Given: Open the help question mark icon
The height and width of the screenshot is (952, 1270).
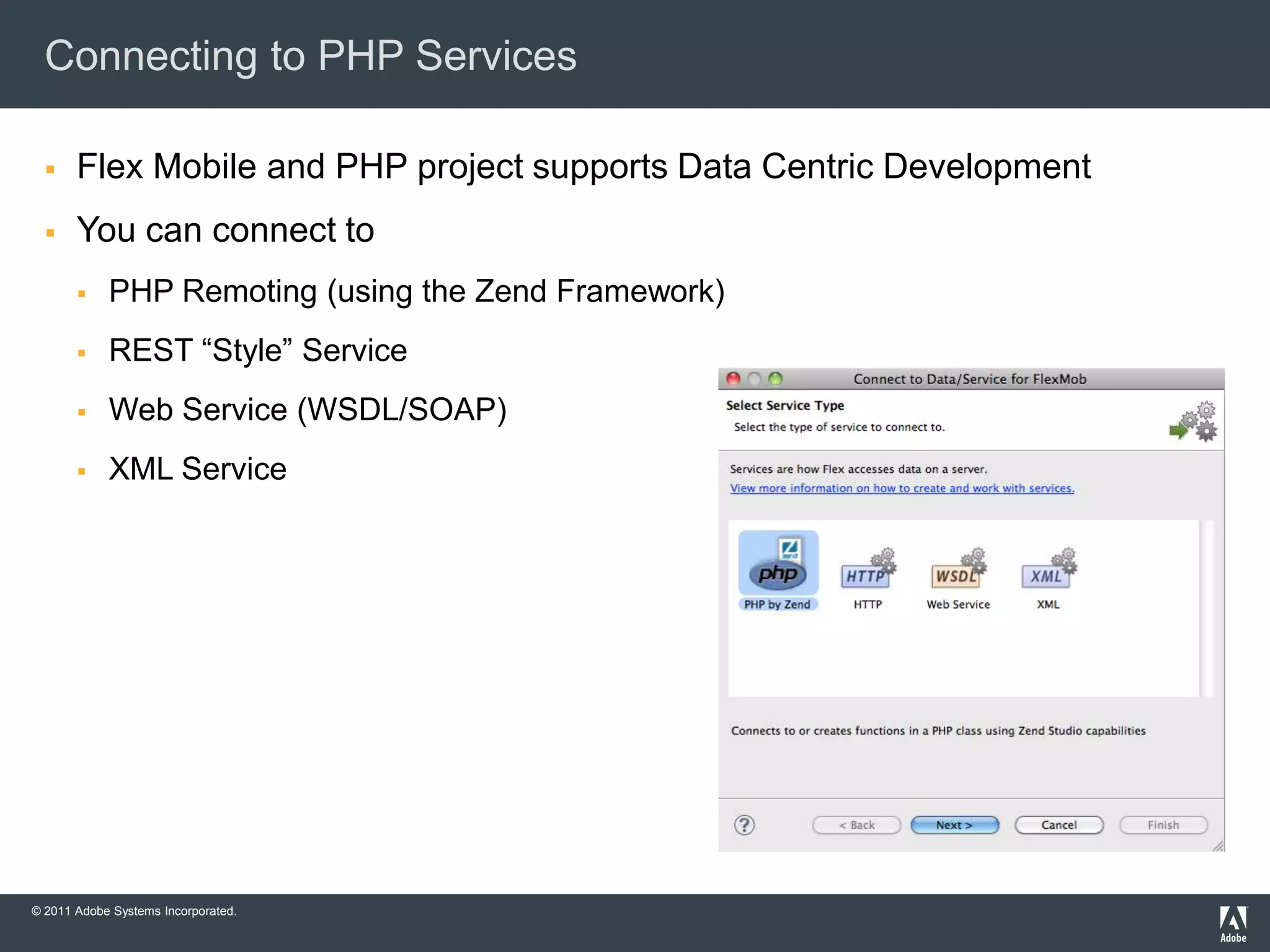Looking at the screenshot, I should click(744, 825).
